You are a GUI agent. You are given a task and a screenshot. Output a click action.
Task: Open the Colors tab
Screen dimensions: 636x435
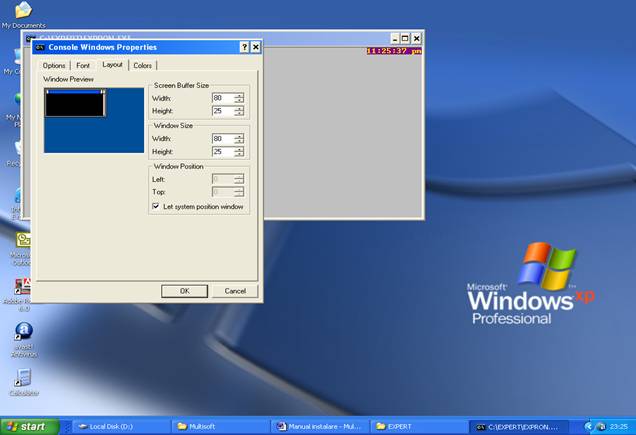click(x=142, y=65)
